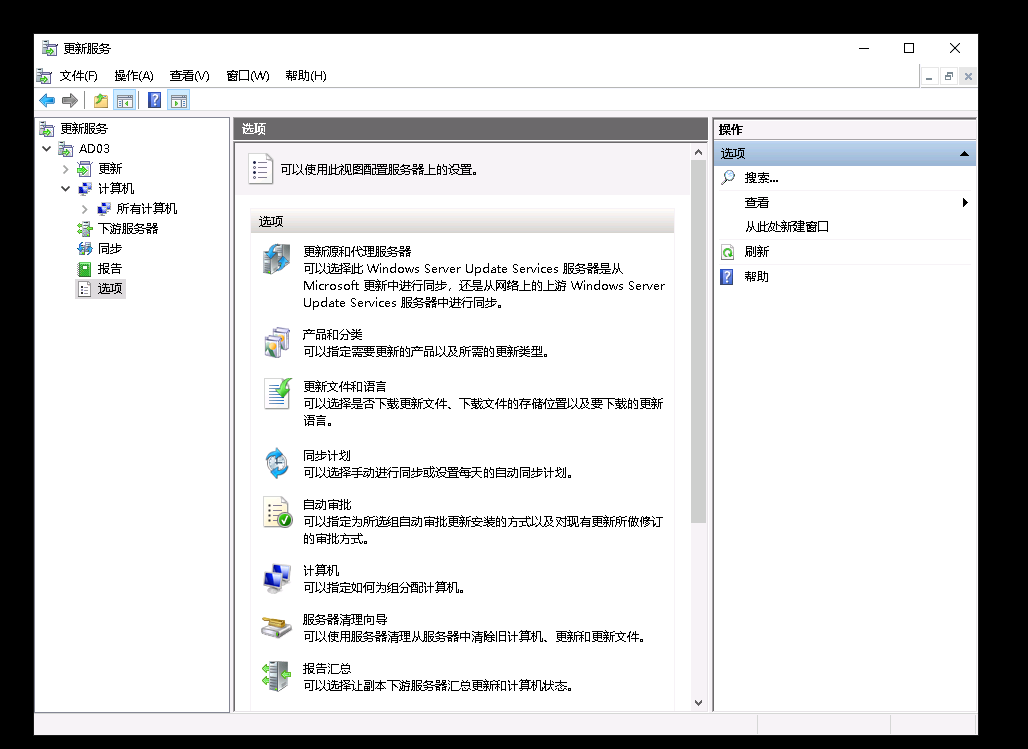This screenshot has height=749, width=1028.
Task: Click the 刷新 icon in actions pane
Action: point(727,252)
